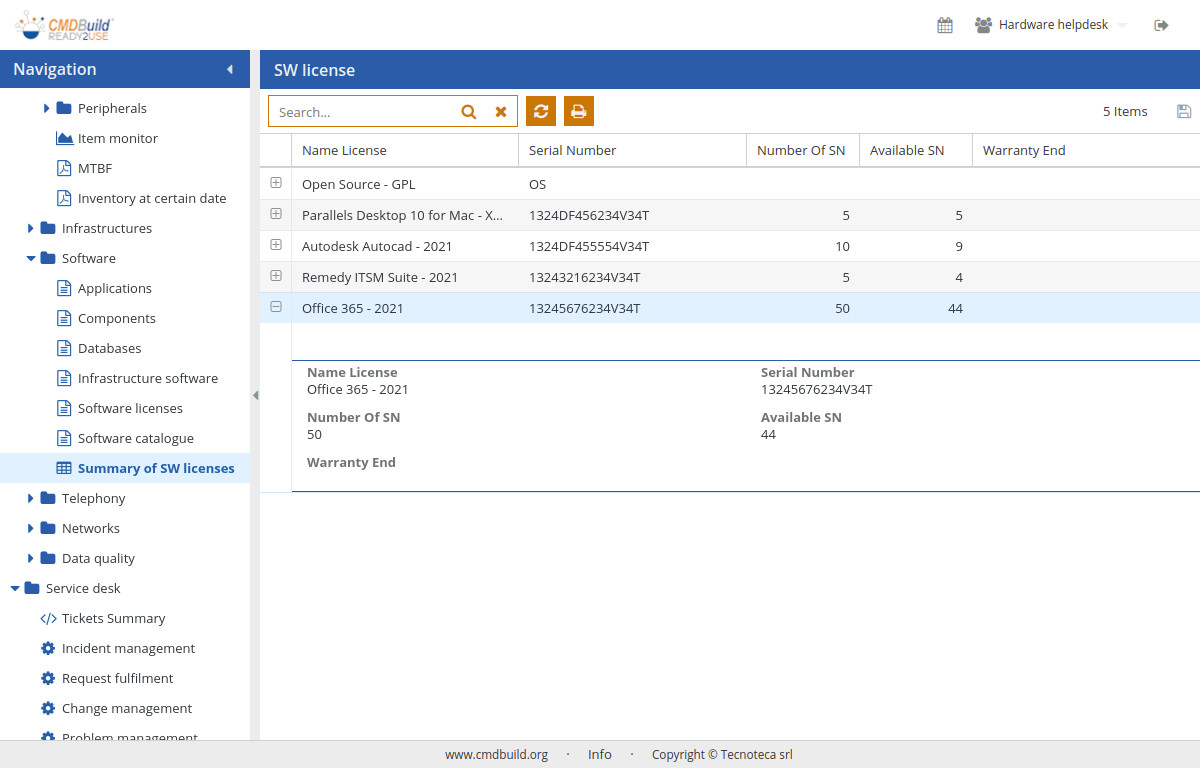Collapse the Software folder
Viewport: 1200px width, 768px height.
click(x=31, y=258)
